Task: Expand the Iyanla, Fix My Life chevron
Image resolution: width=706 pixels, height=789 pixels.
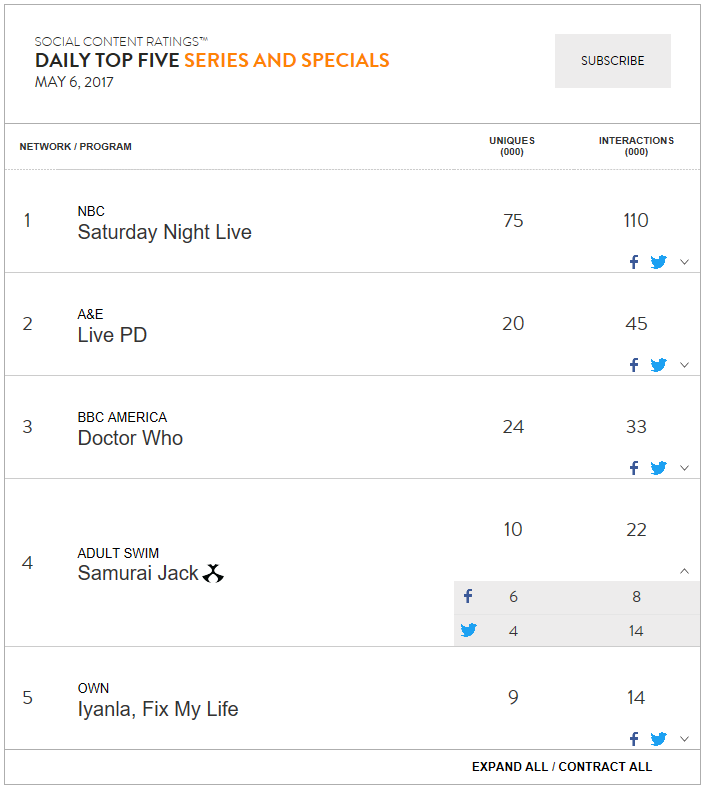Action: (684, 739)
